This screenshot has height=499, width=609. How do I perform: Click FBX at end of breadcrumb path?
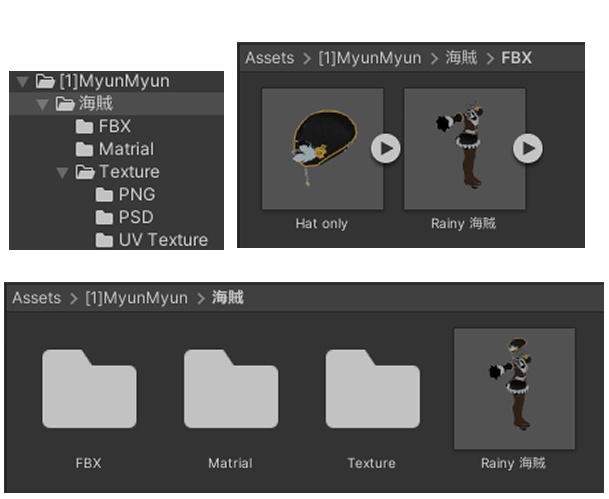tap(516, 58)
